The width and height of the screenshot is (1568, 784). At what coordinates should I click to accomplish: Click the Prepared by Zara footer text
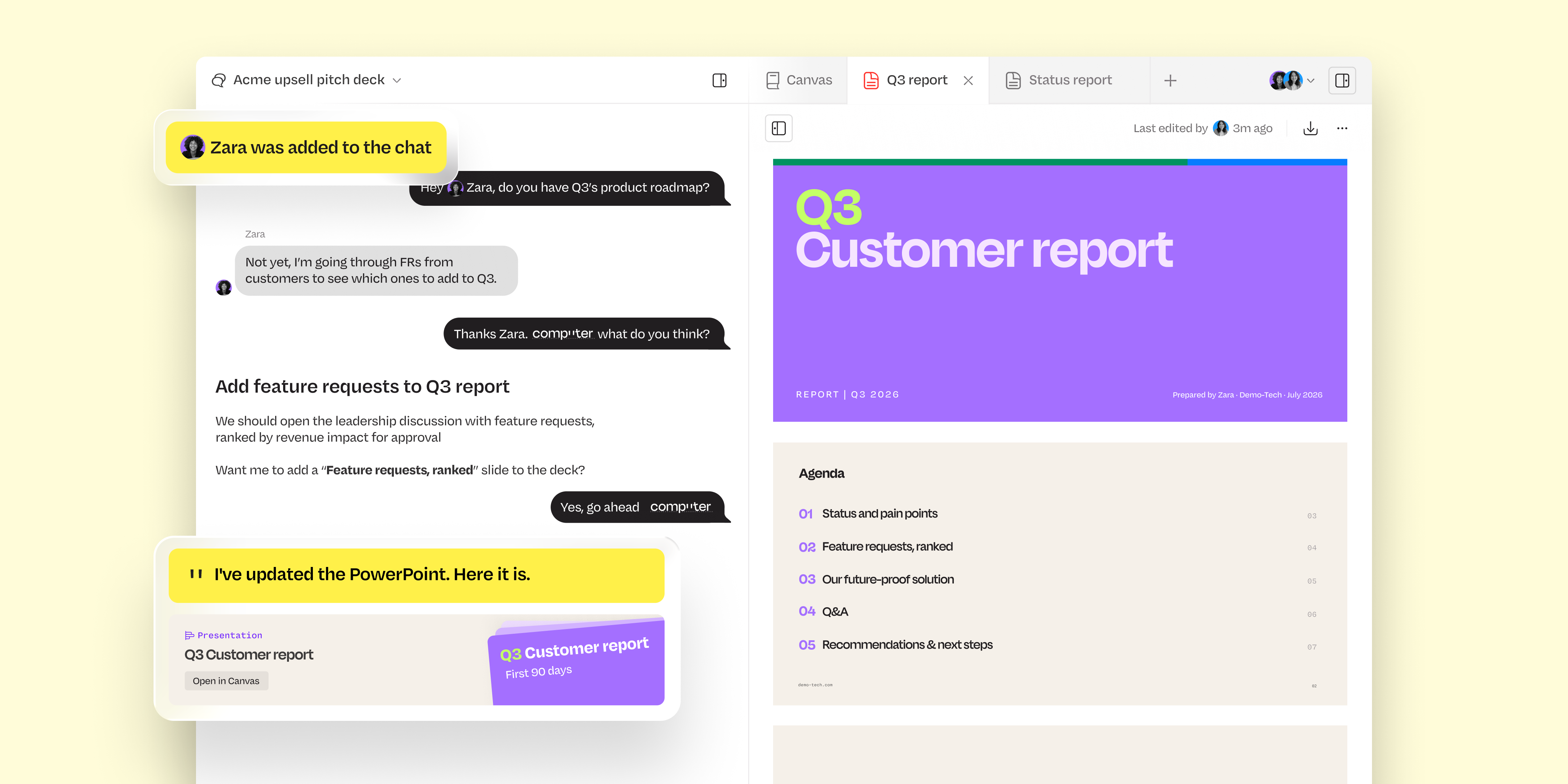tap(1247, 395)
